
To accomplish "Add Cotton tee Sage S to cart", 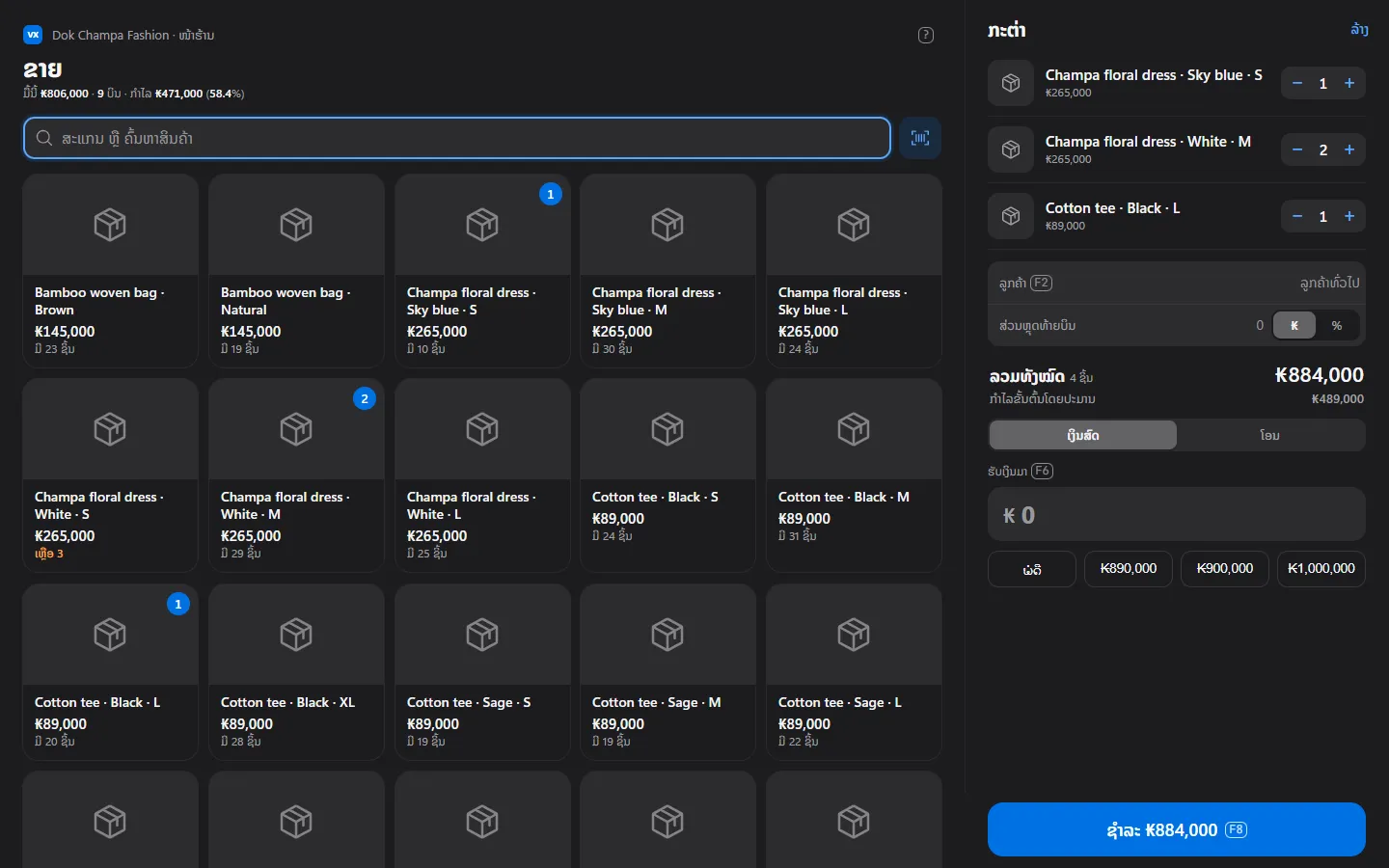I will tap(482, 672).
